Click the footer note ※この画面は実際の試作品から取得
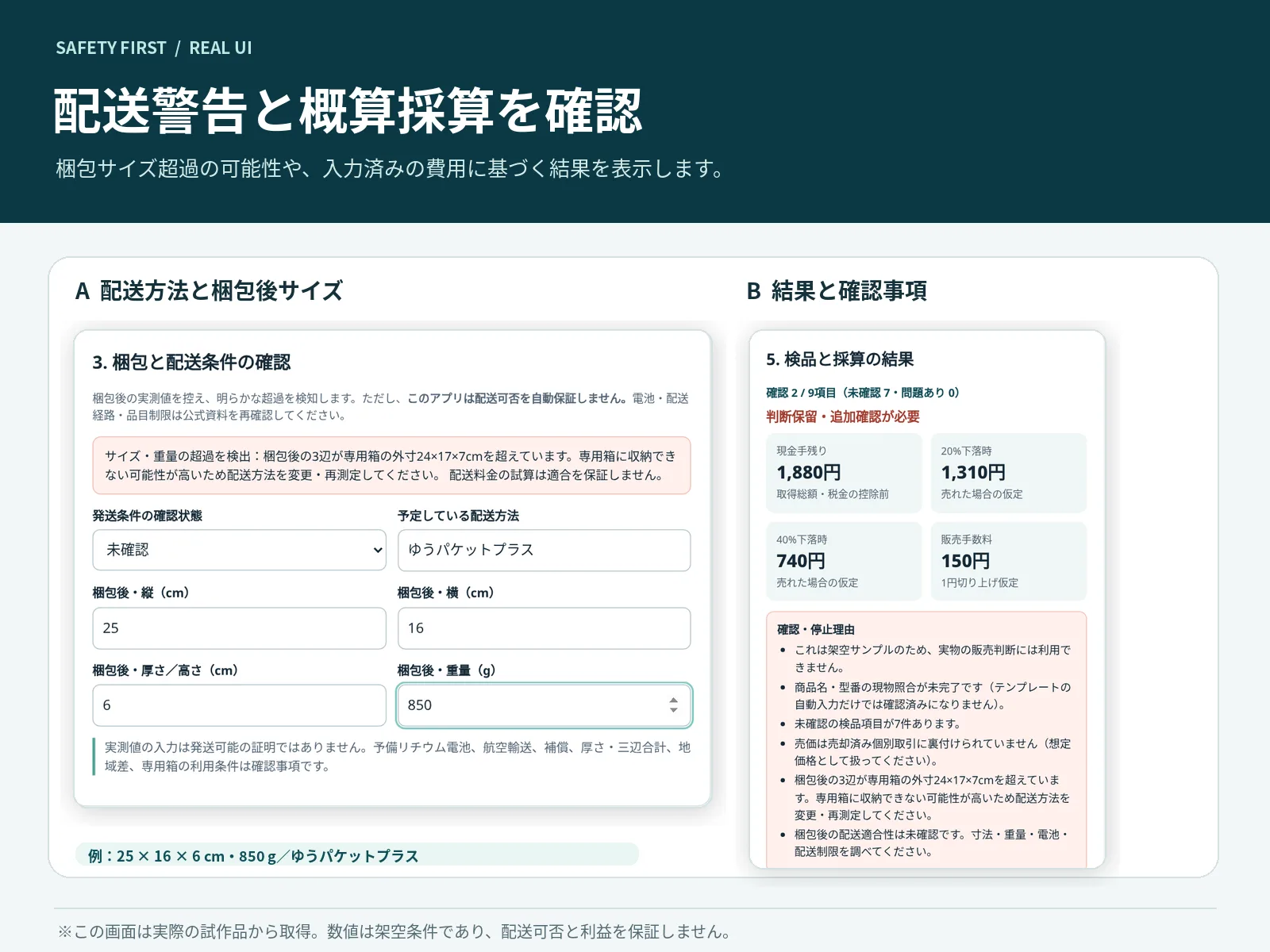The image size is (1270, 952). pyautogui.click(x=394, y=931)
